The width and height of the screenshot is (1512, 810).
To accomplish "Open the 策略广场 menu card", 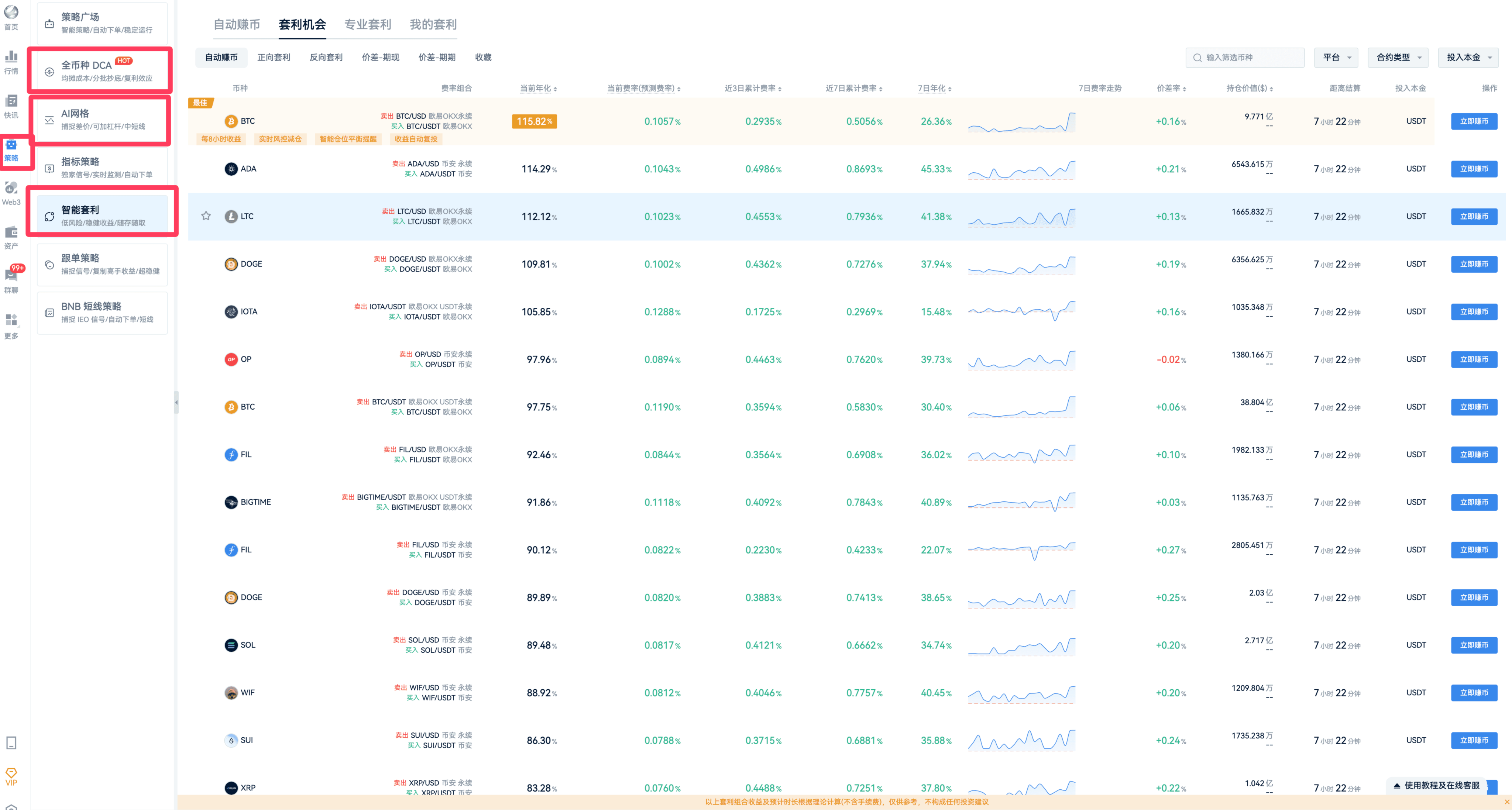I will click(x=102, y=23).
